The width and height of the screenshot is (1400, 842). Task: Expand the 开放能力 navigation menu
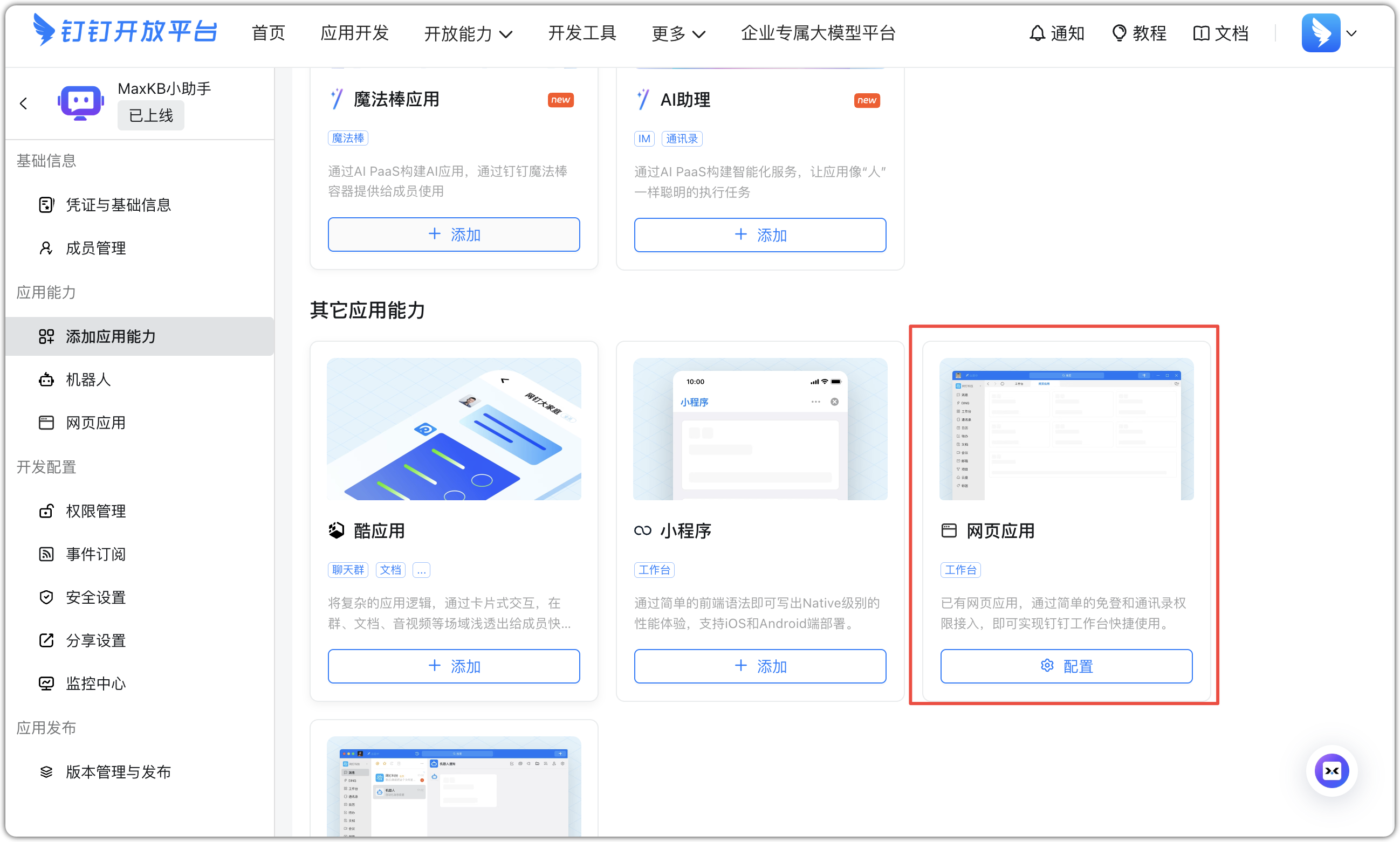click(468, 34)
